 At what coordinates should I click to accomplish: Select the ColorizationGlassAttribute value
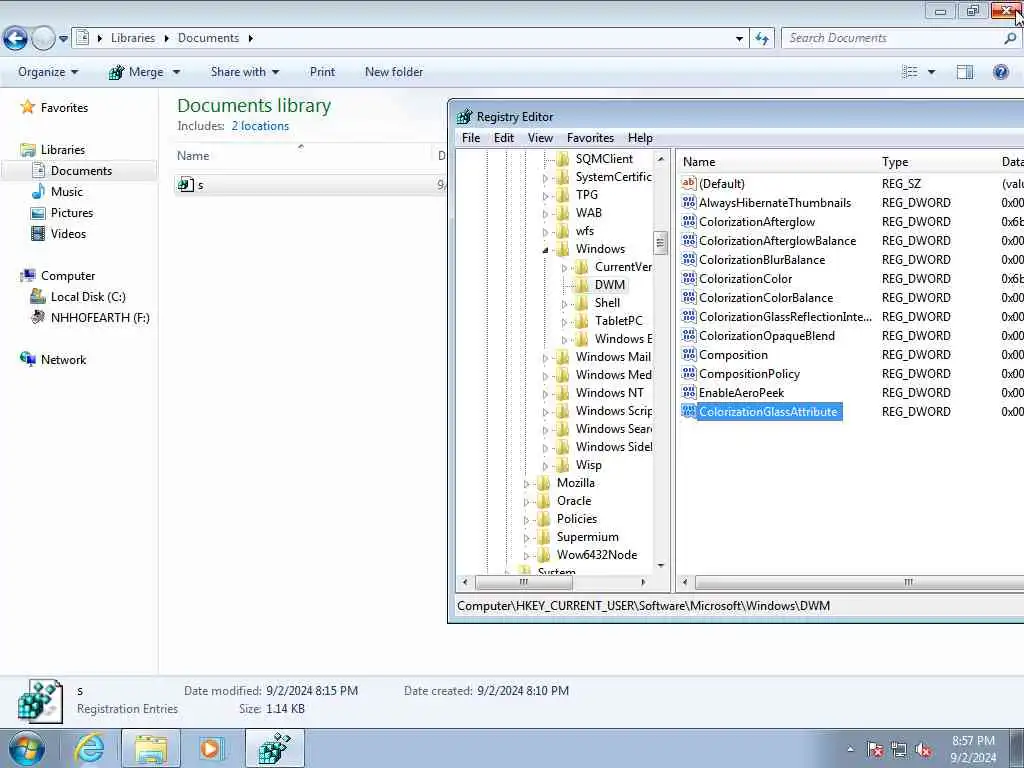click(x=768, y=411)
